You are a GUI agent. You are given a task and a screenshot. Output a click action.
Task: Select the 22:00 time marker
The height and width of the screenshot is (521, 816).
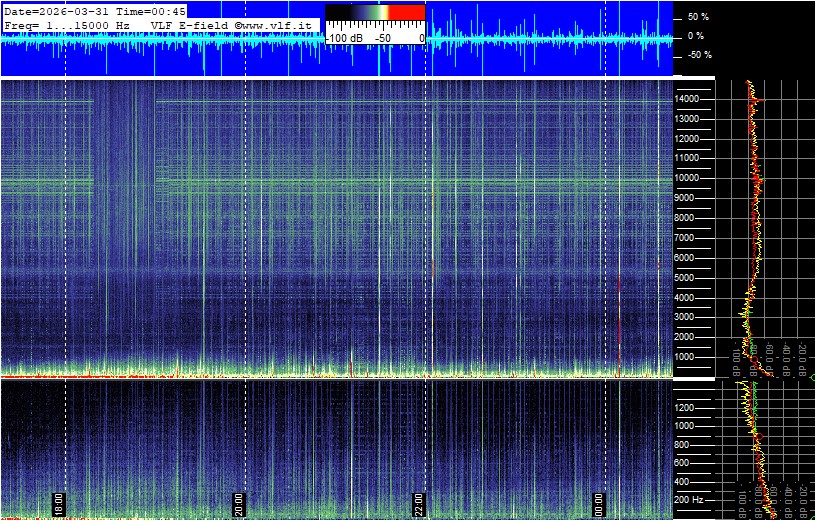pos(419,504)
